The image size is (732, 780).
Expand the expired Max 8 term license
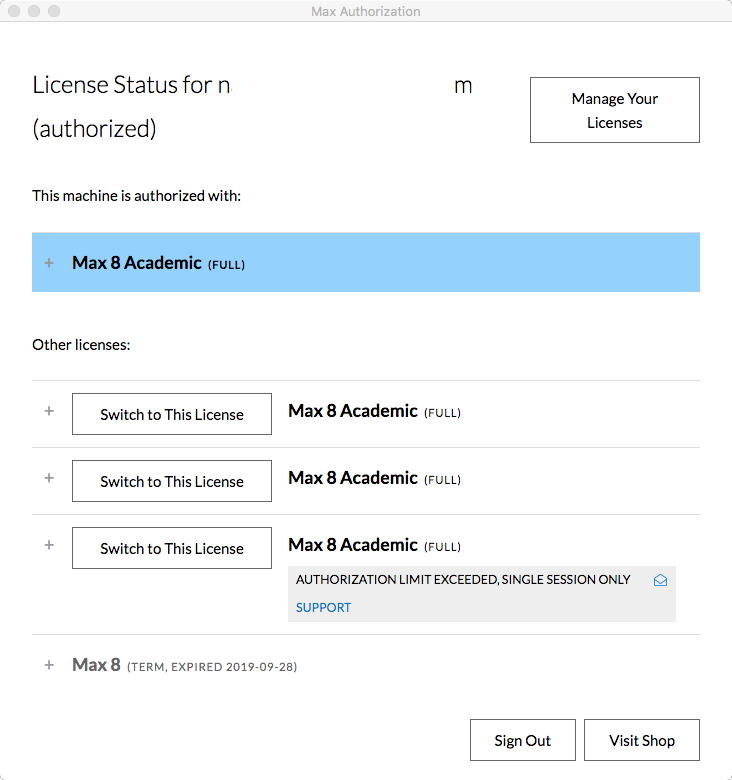click(49, 665)
